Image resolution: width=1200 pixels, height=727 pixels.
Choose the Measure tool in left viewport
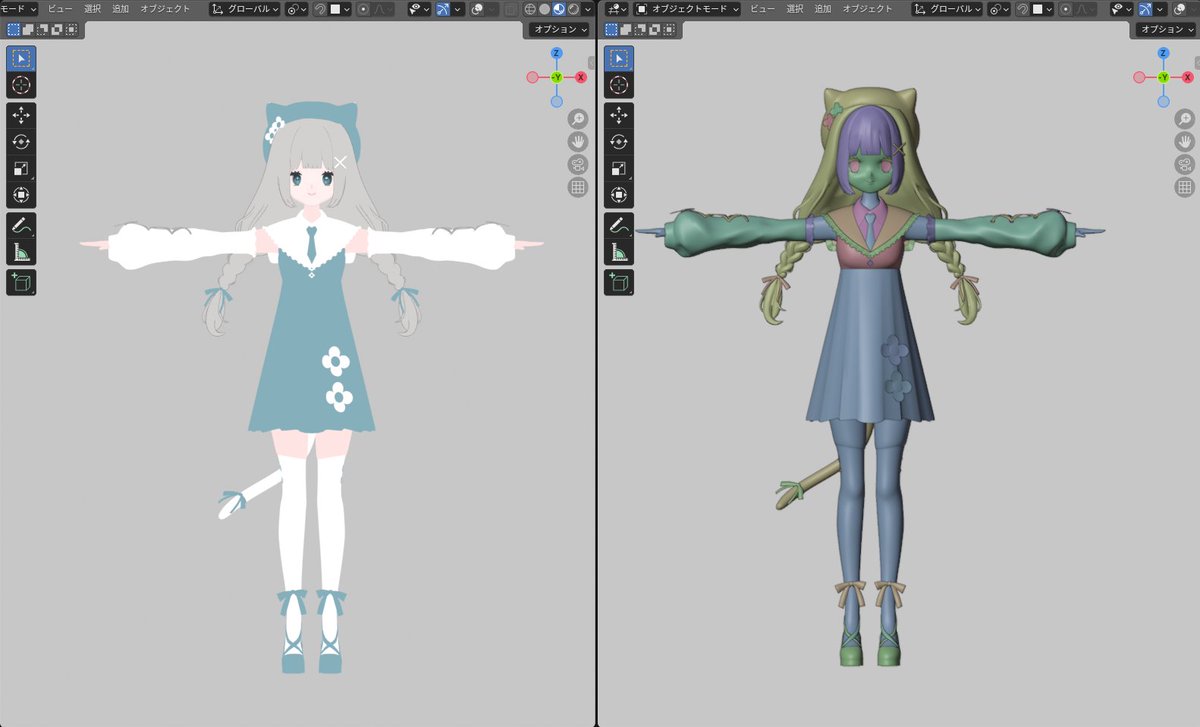coord(21,252)
